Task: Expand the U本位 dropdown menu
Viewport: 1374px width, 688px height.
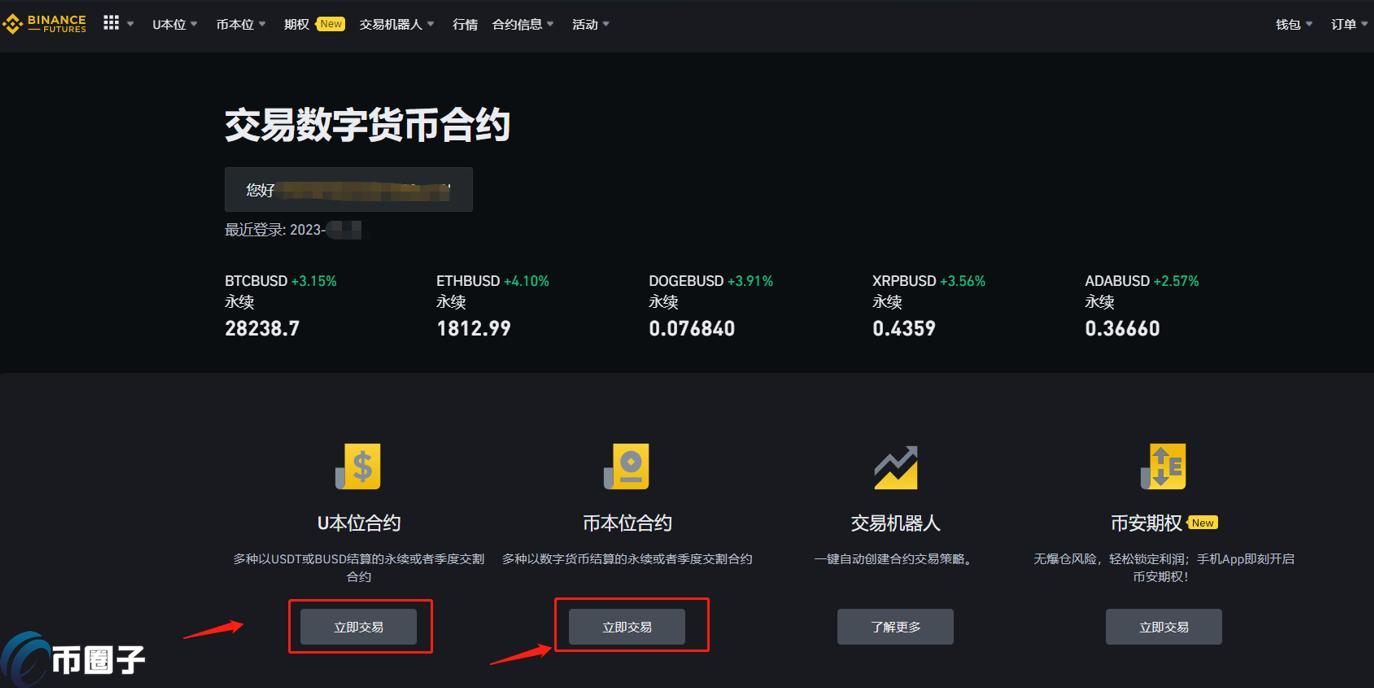Action: click(175, 24)
